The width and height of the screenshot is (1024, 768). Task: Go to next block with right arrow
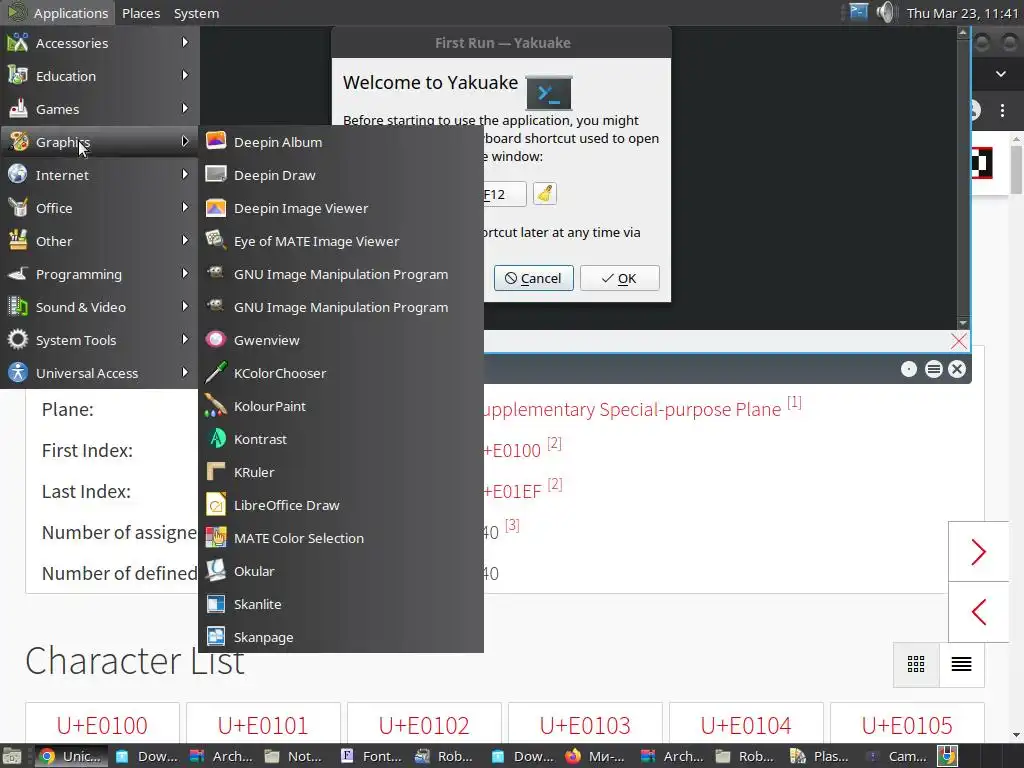(x=978, y=552)
